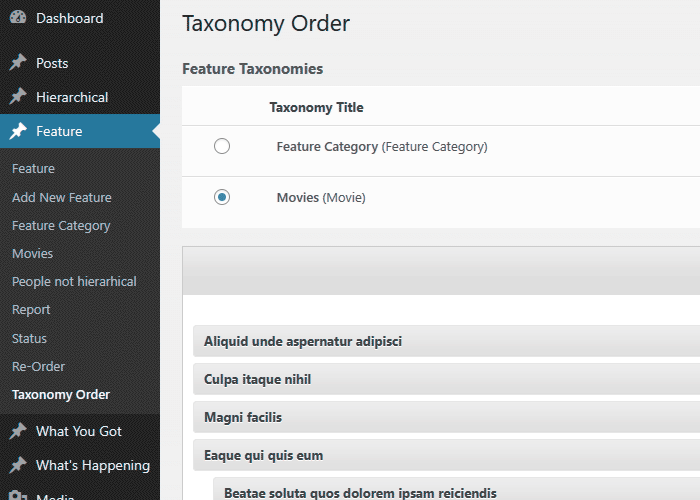The height and width of the screenshot is (500, 700).
Task: Click the Dashboard gauge icon
Action: pos(18,18)
